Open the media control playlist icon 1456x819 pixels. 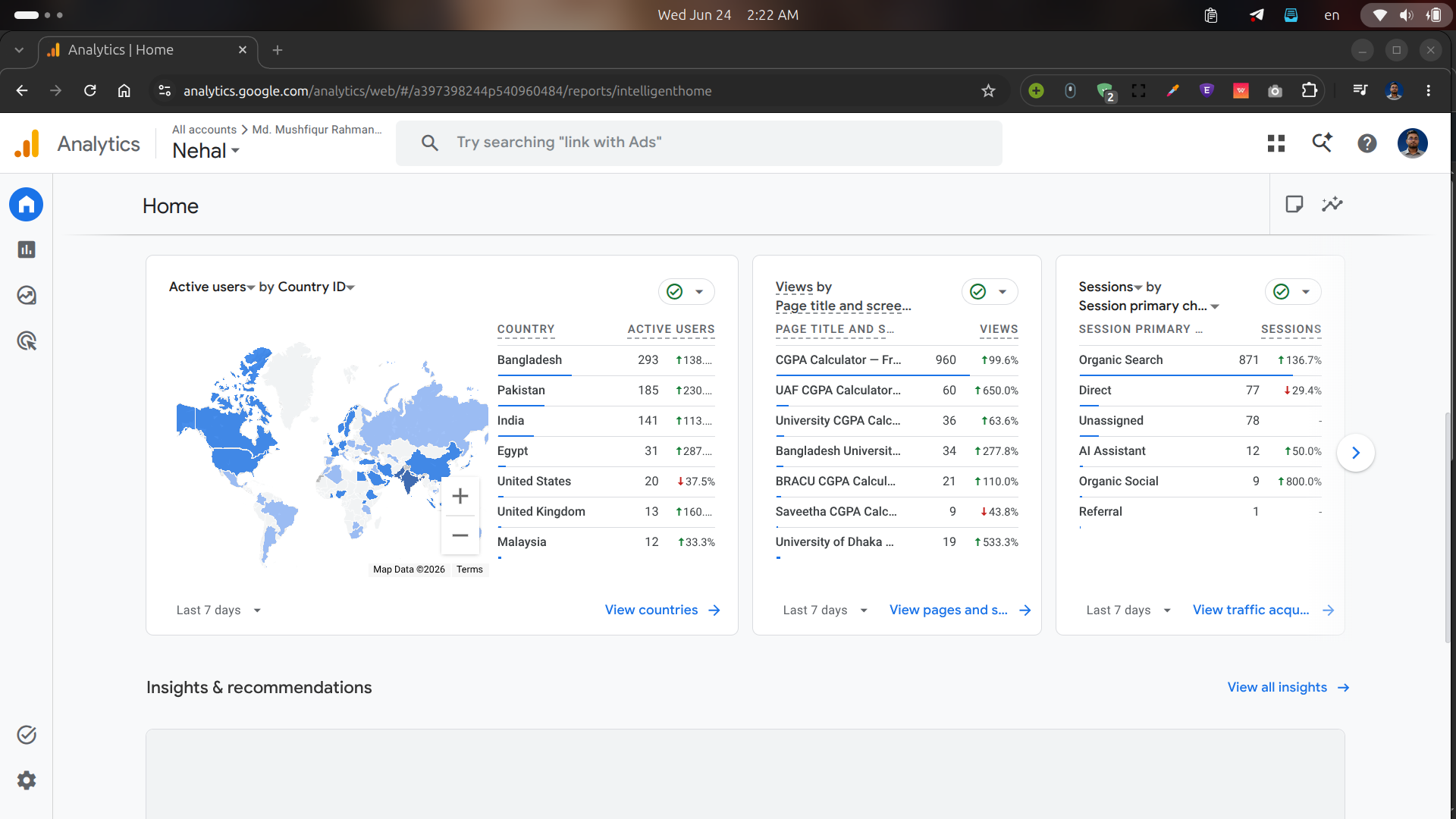pyautogui.click(x=1360, y=91)
